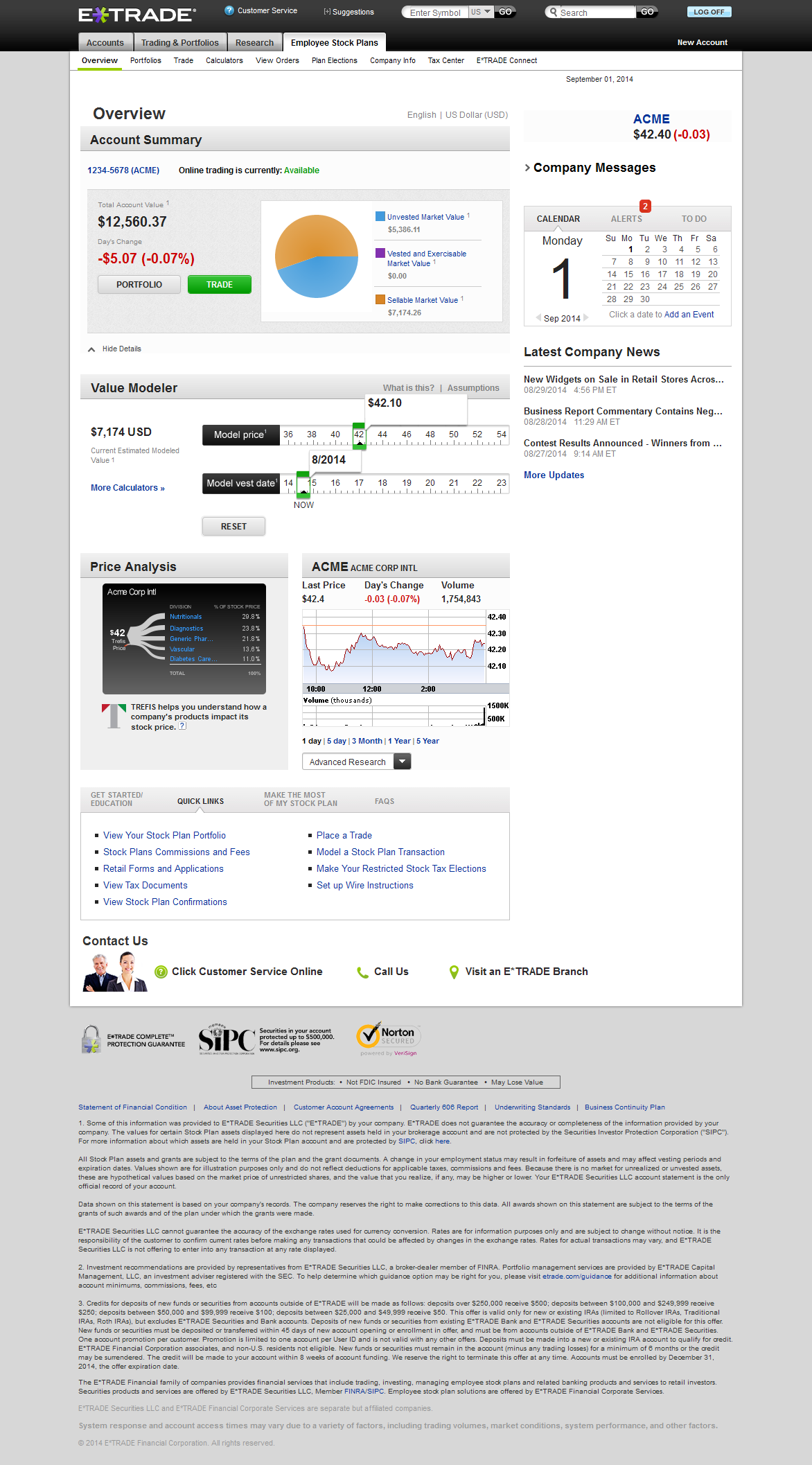Switch to the TO DO tab
812x1465 pixels.
point(694,219)
